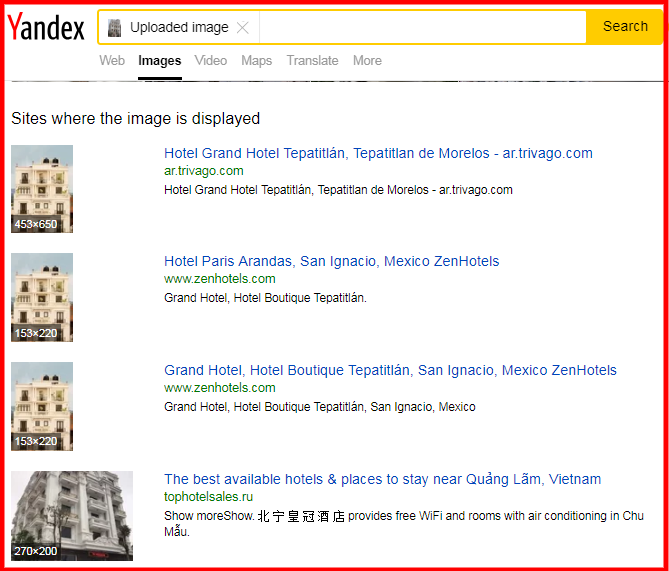Click the tophotelsales.ru URL
Image resolution: width=669 pixels, height=571 pixels.
[208, 497]
